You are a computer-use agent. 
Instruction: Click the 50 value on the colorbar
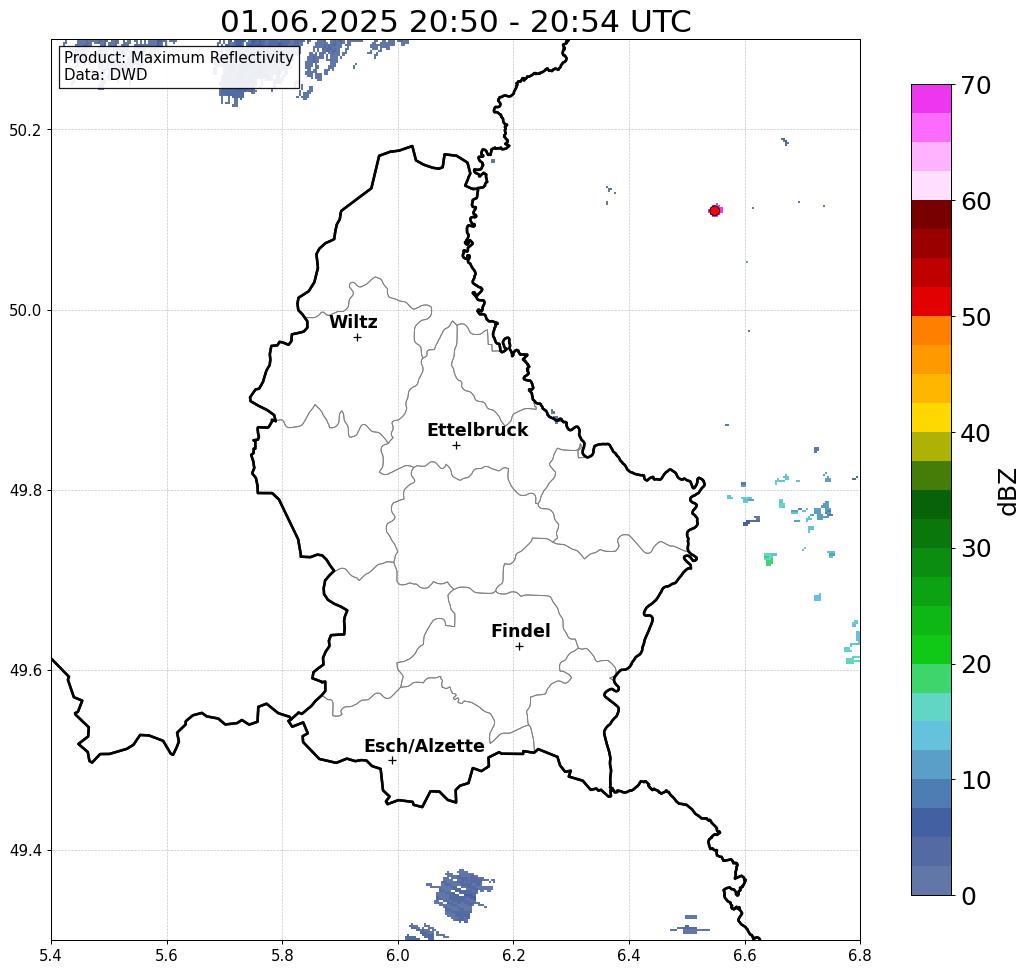click(976, 317)
